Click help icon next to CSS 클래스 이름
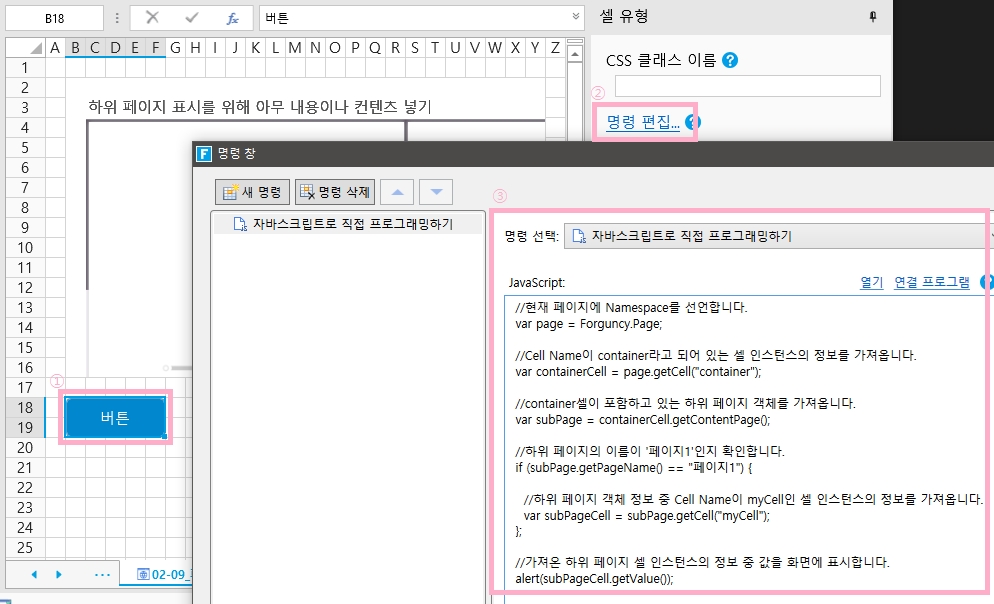994x604 pixels. coord(730,60)
